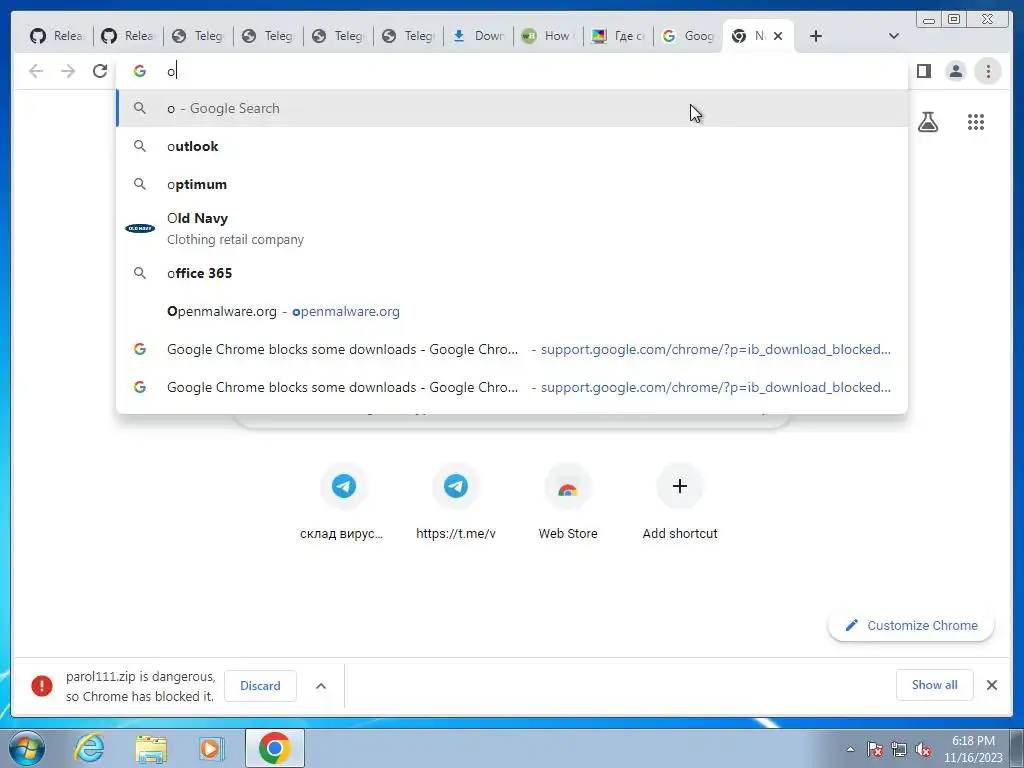Switch to the How tab
This screenshot has width=1024, height=768.
(x=549, y=36)
